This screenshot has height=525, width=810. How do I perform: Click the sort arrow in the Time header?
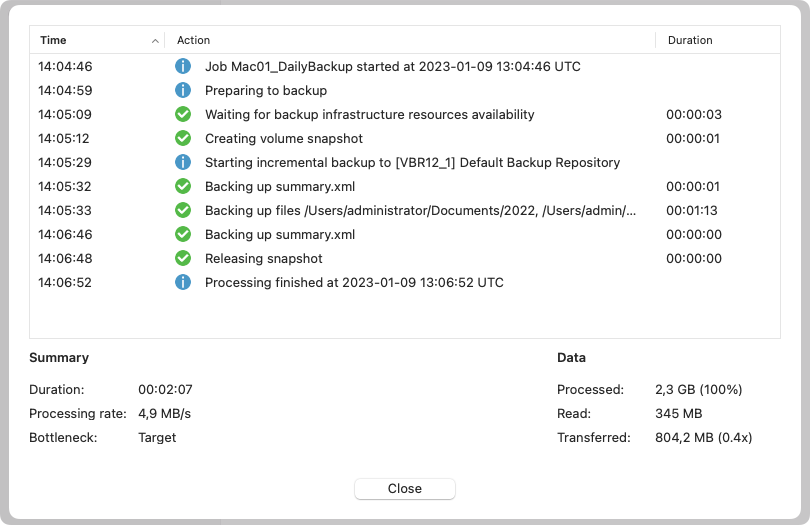coord(155,41)
